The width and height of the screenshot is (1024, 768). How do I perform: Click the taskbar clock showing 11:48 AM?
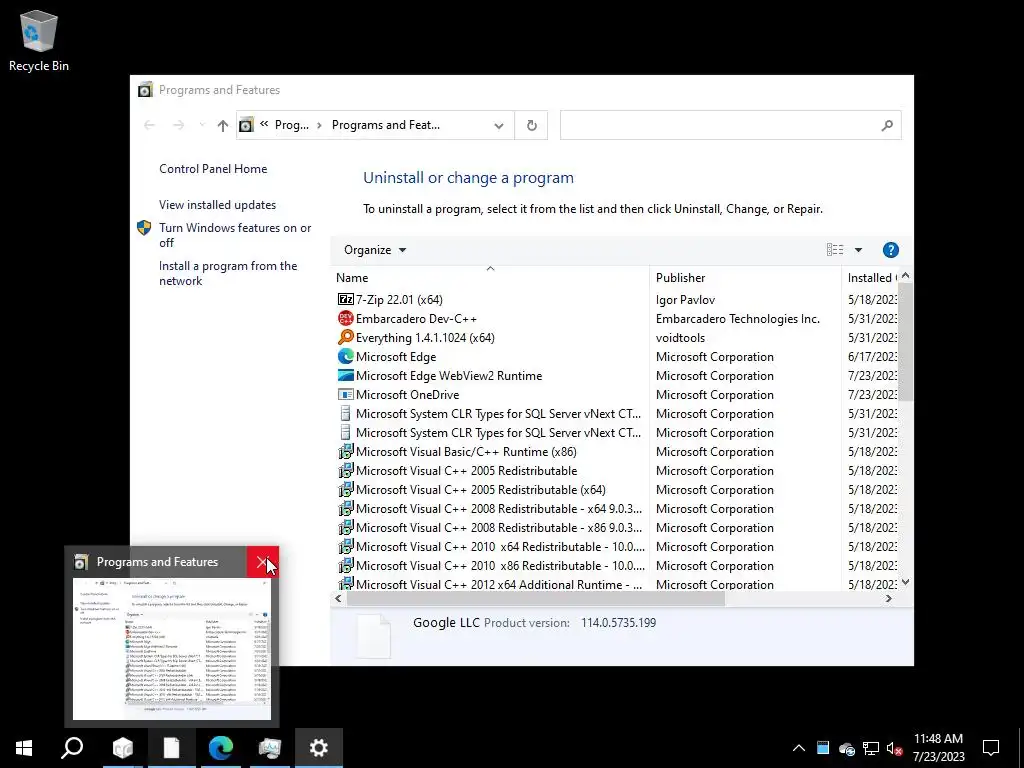click(x=938, y=748)
